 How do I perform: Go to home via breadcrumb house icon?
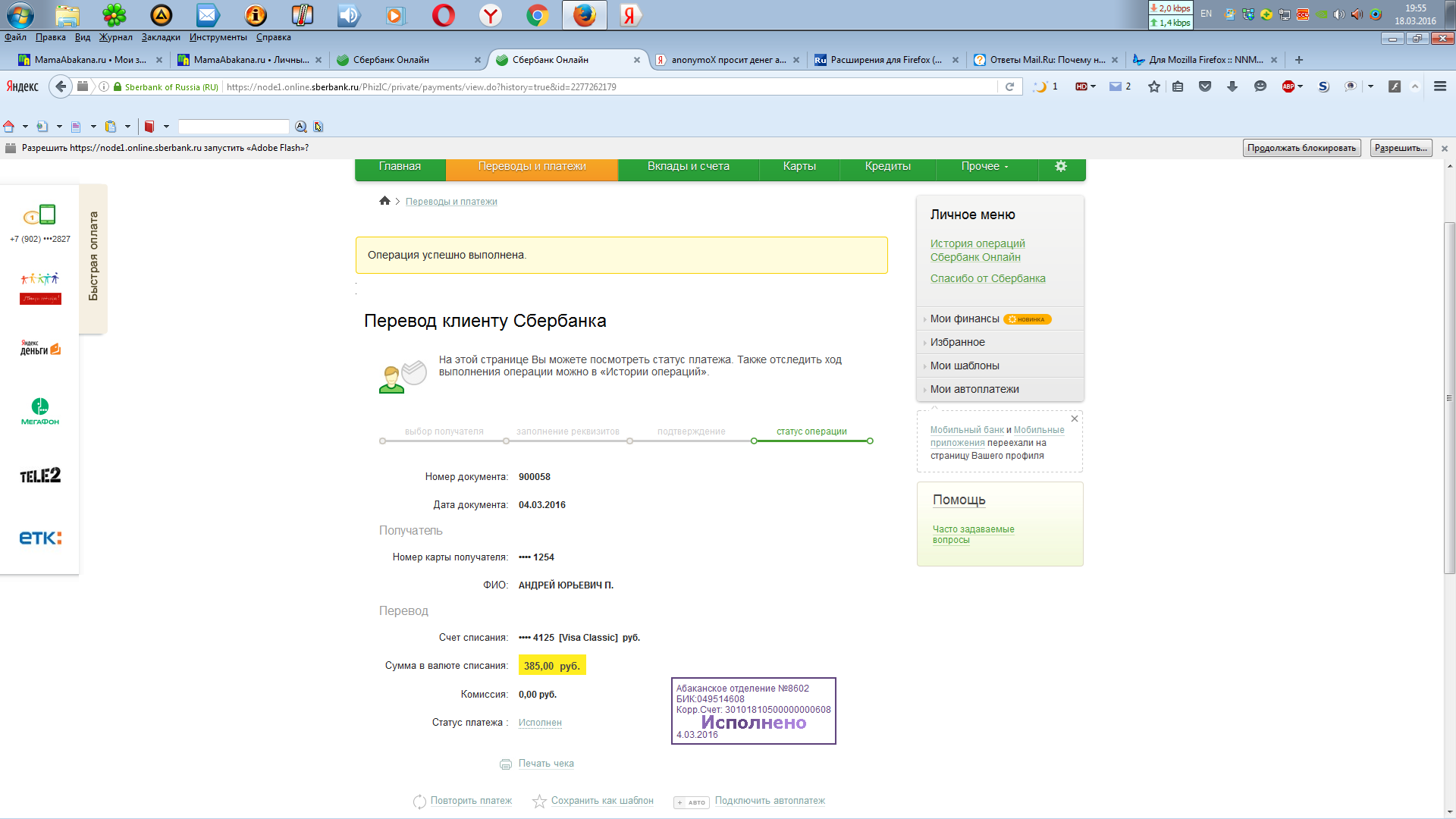(x=384, y=201)
